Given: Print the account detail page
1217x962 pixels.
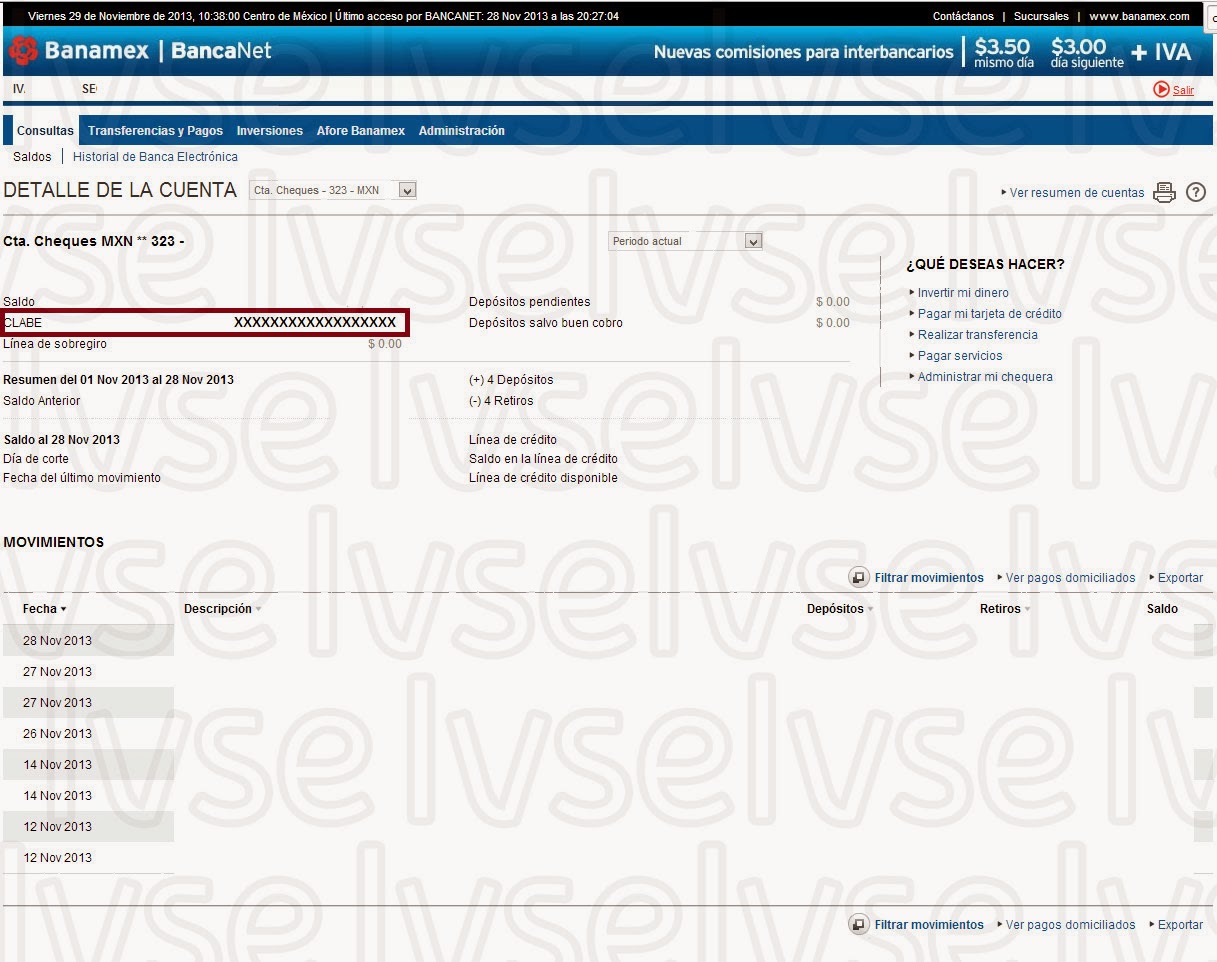Looking at the screenshot, I should (x=1164, y=193).
